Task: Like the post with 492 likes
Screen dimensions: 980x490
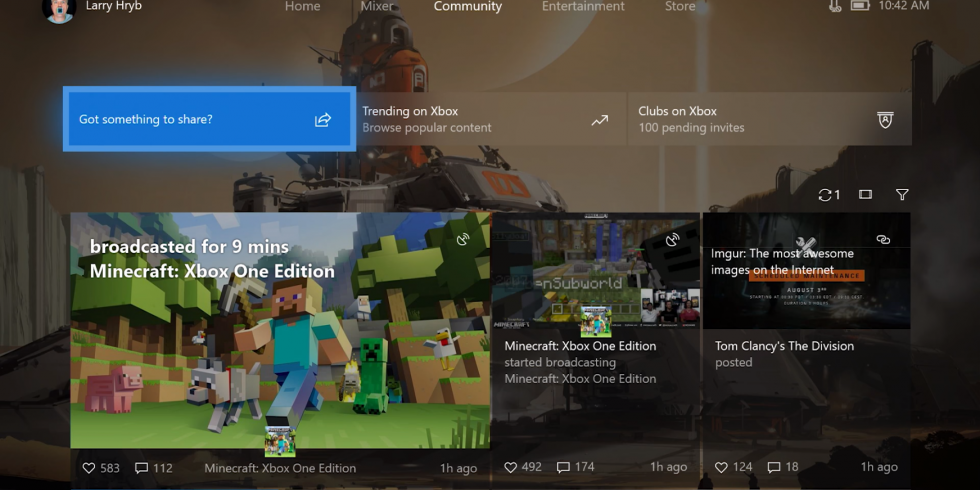Action: click(522, 467)
